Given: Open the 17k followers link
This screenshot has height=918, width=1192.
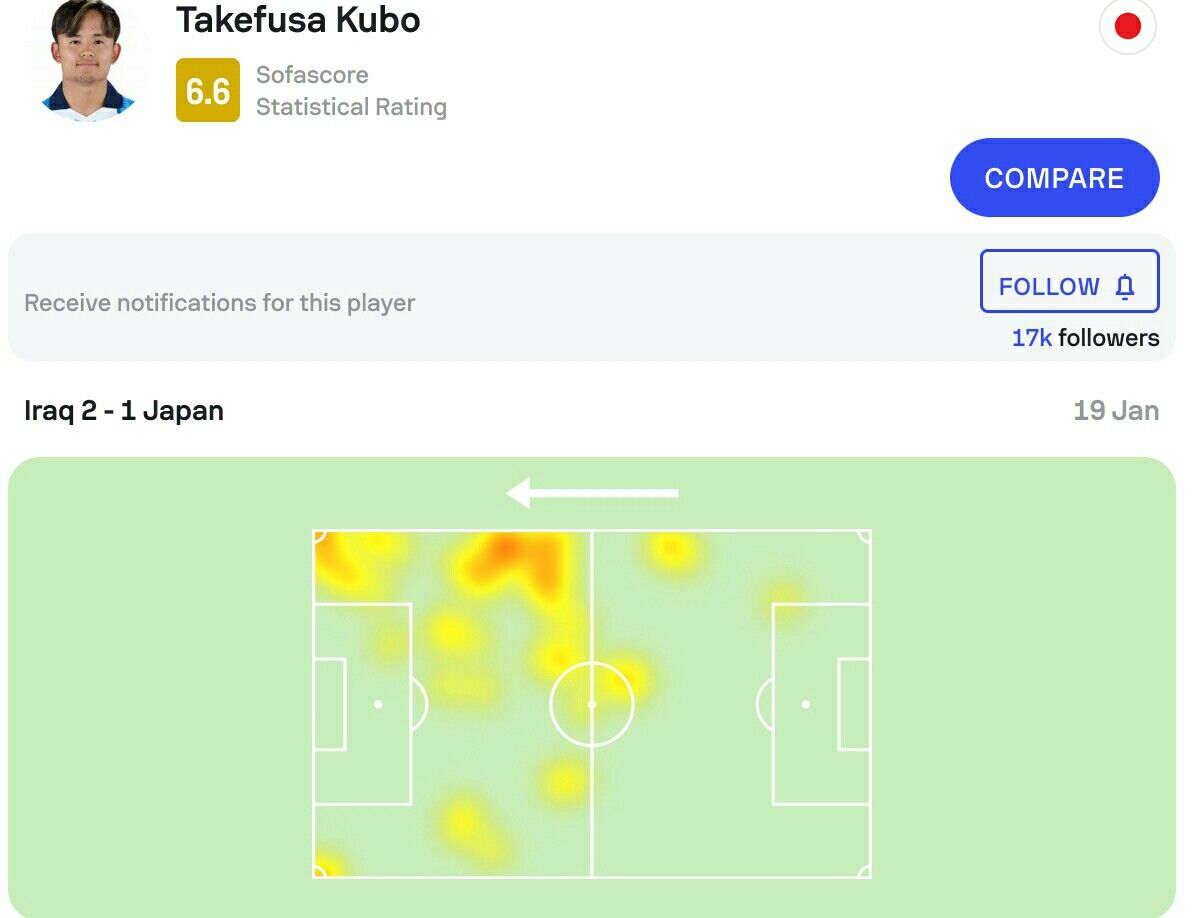Looking at the screenshot, I should coord(1085,337).
